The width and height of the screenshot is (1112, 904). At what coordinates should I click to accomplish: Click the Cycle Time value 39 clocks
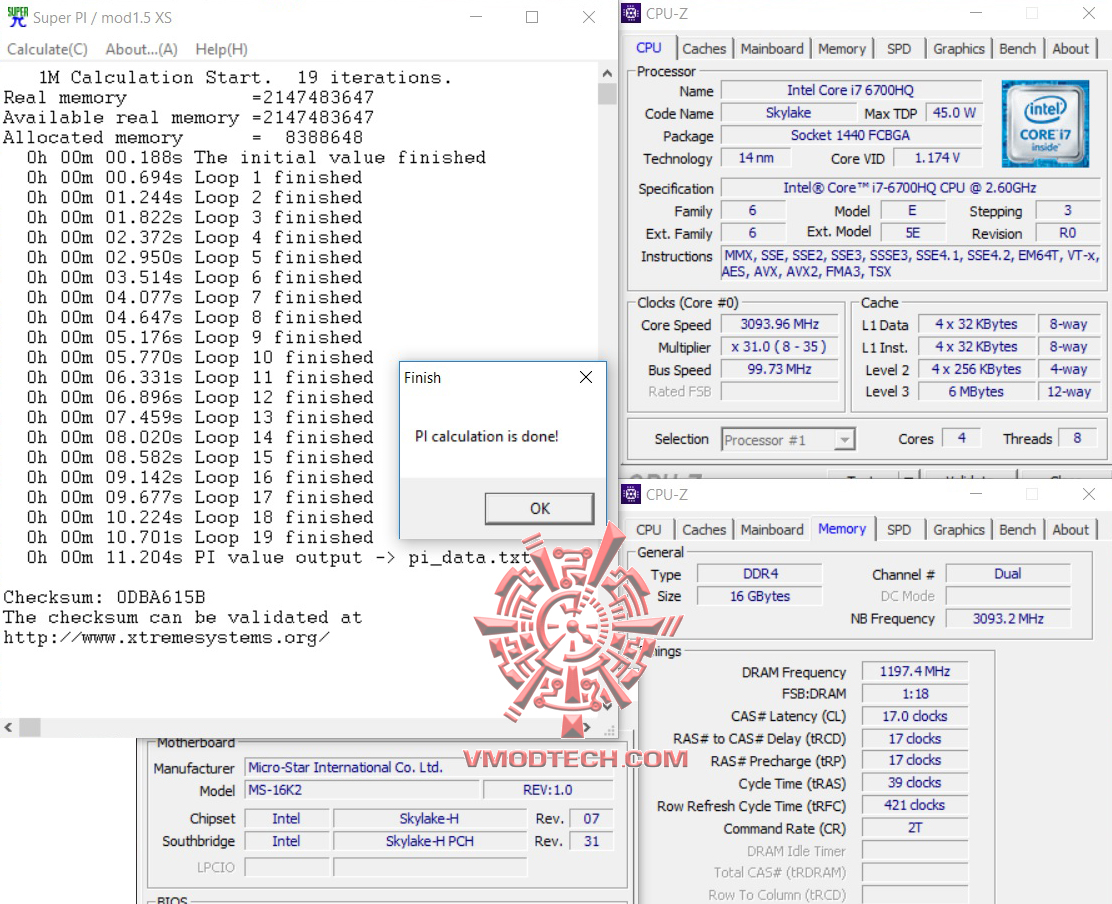point(914,783)
